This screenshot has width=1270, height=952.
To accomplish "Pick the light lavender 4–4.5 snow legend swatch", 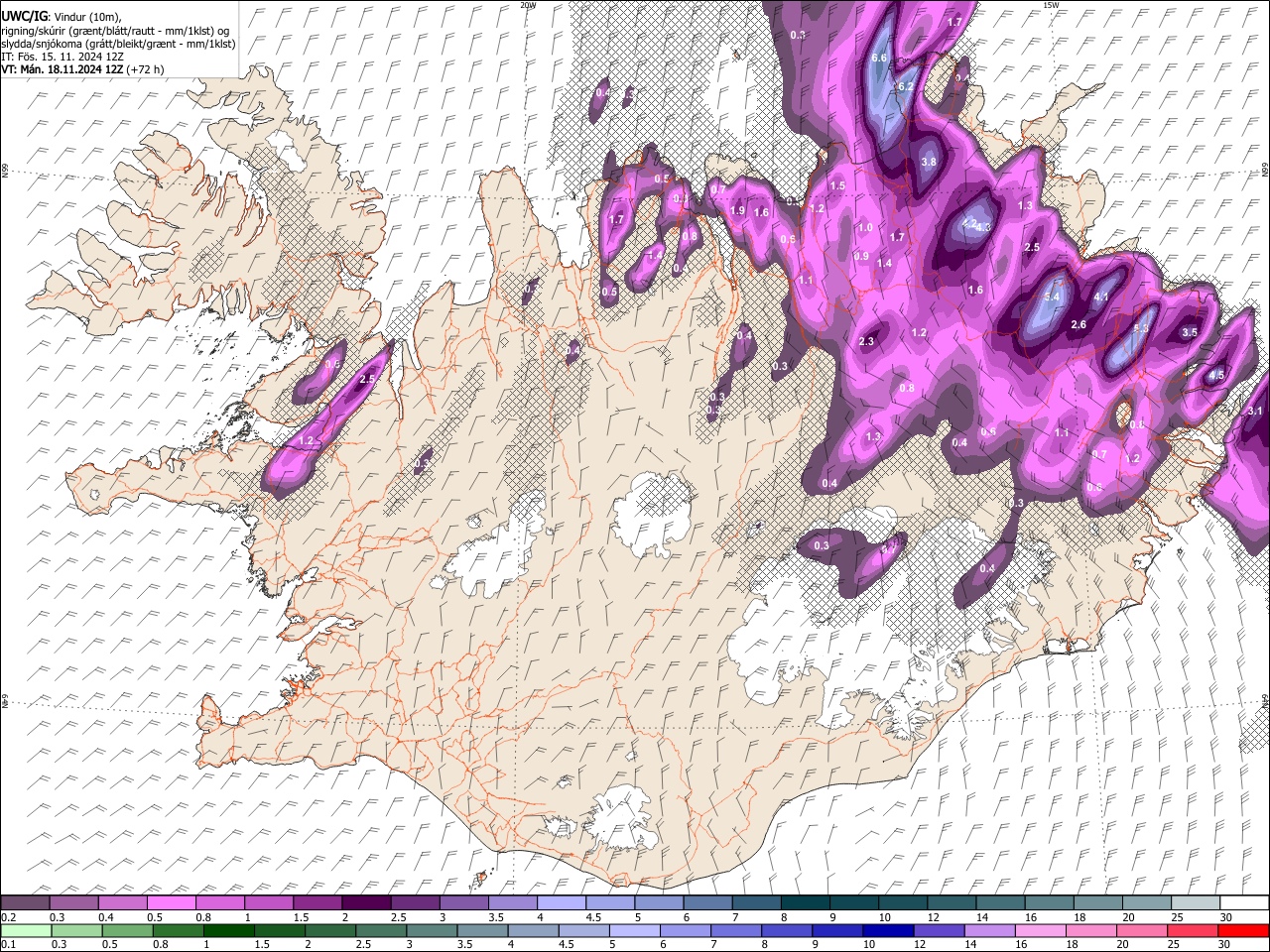I will [562, 903].
